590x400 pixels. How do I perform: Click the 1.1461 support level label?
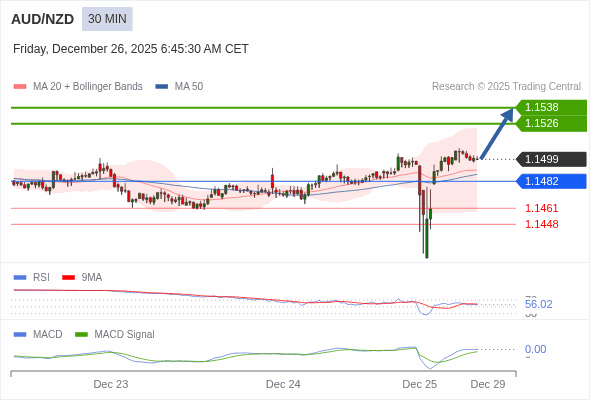pos(541,208)
